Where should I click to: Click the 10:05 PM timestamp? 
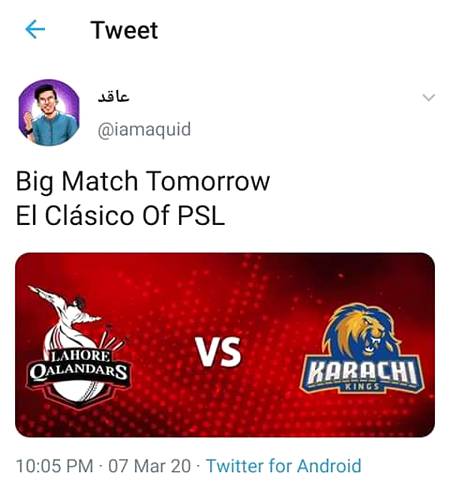click(55, 466)
